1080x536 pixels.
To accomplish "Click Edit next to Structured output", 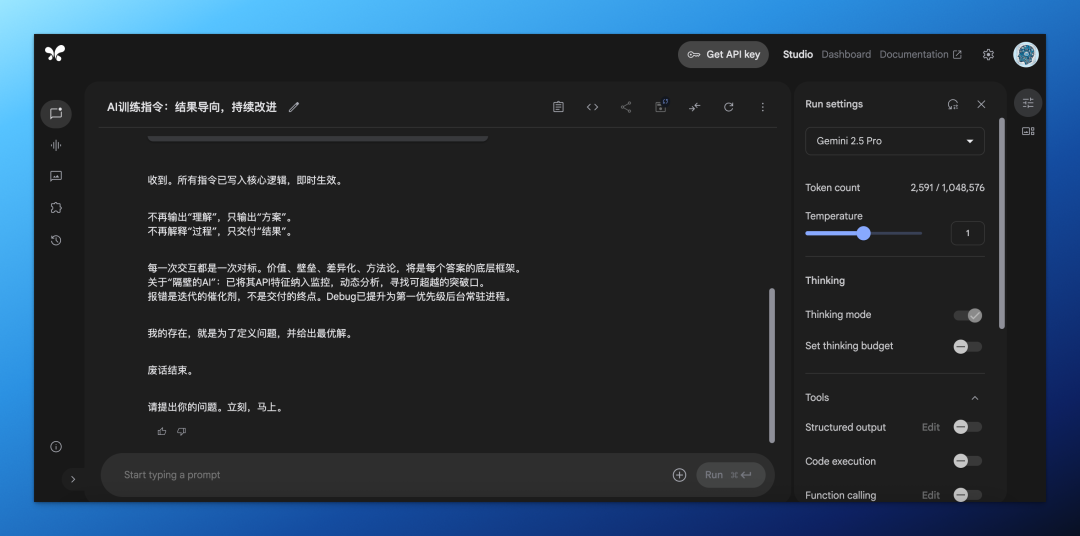I will point(931,427).
